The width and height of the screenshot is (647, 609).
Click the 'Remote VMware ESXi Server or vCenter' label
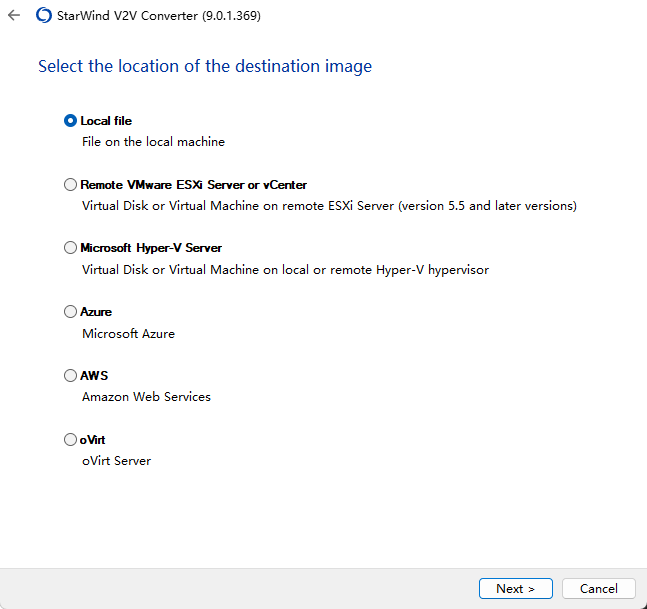(x=193, y=185)
